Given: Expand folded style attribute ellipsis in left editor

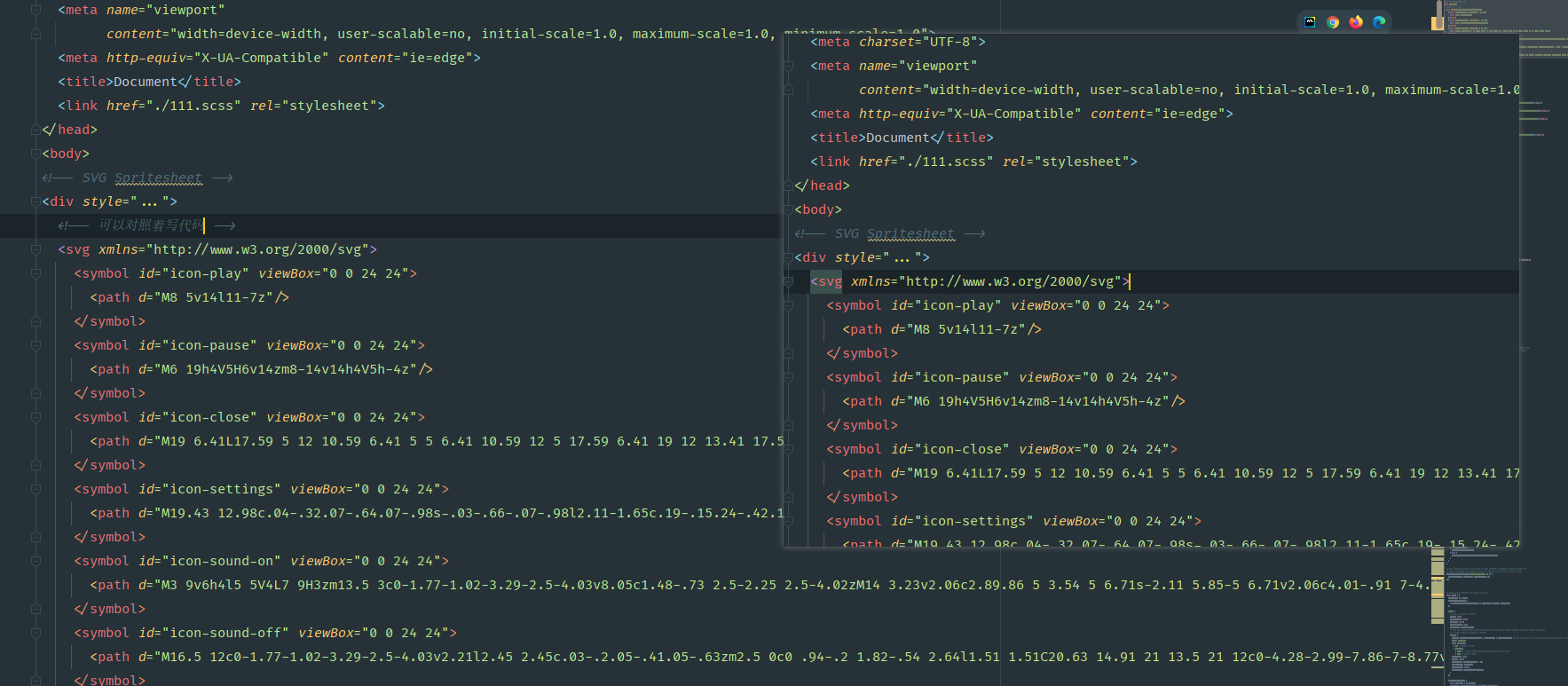Looking at the screenshot, I should tap(149, 202).
